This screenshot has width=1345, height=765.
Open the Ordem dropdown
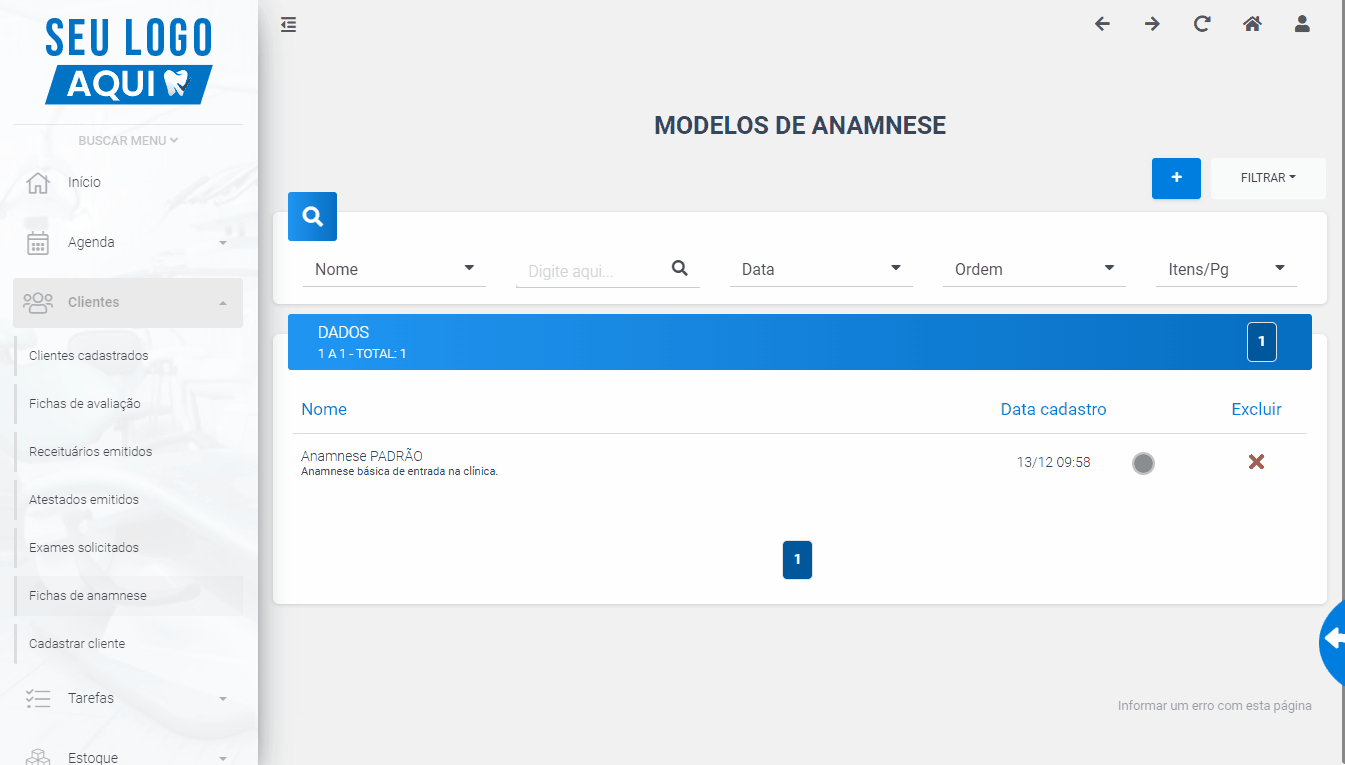(1034, 269)
